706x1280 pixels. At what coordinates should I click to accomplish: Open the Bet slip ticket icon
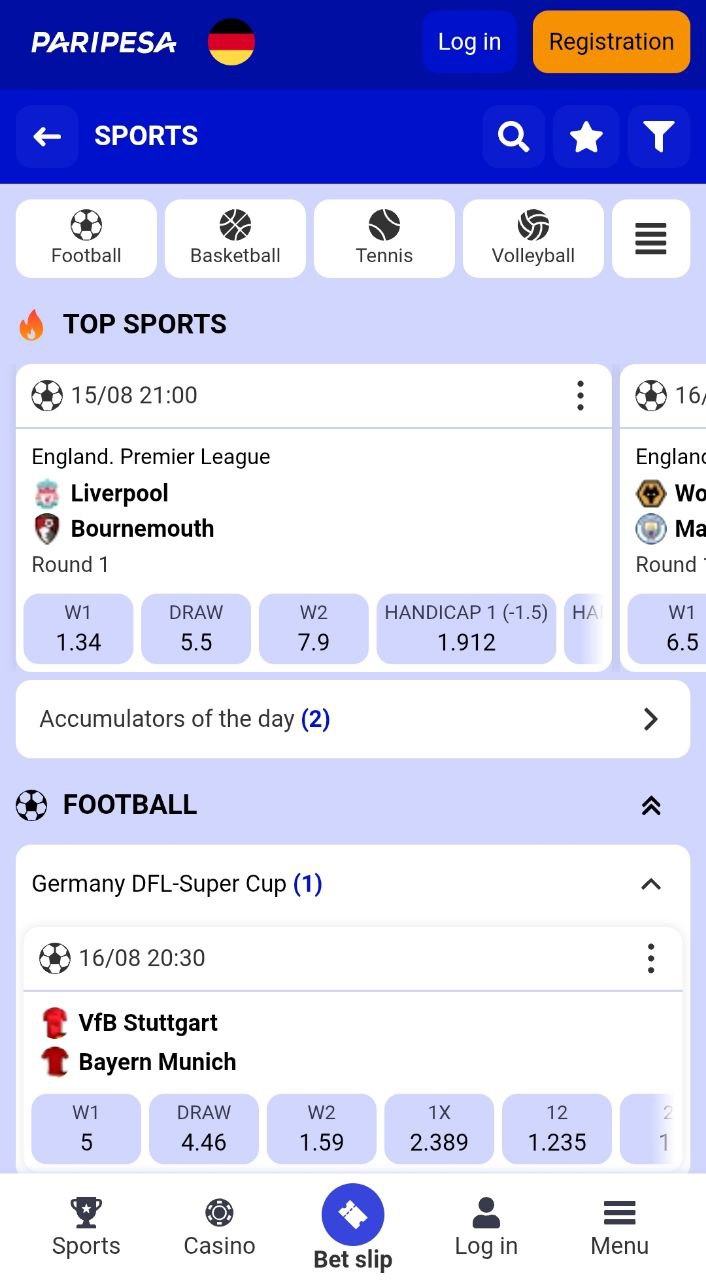point(353,1215)
